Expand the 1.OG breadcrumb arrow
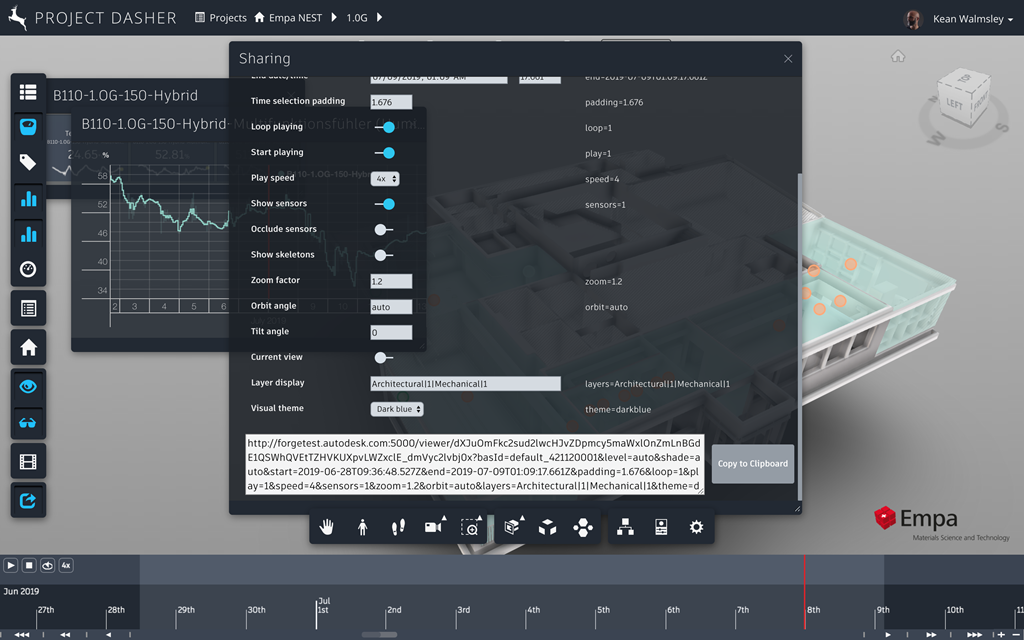Screen dimensions: 1024x640 pos(380,18)
